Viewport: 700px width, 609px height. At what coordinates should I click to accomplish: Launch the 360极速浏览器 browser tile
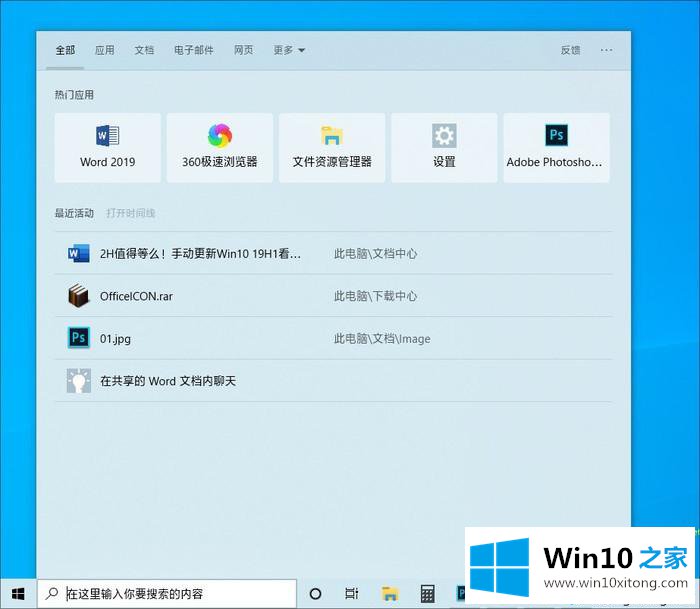220,148
